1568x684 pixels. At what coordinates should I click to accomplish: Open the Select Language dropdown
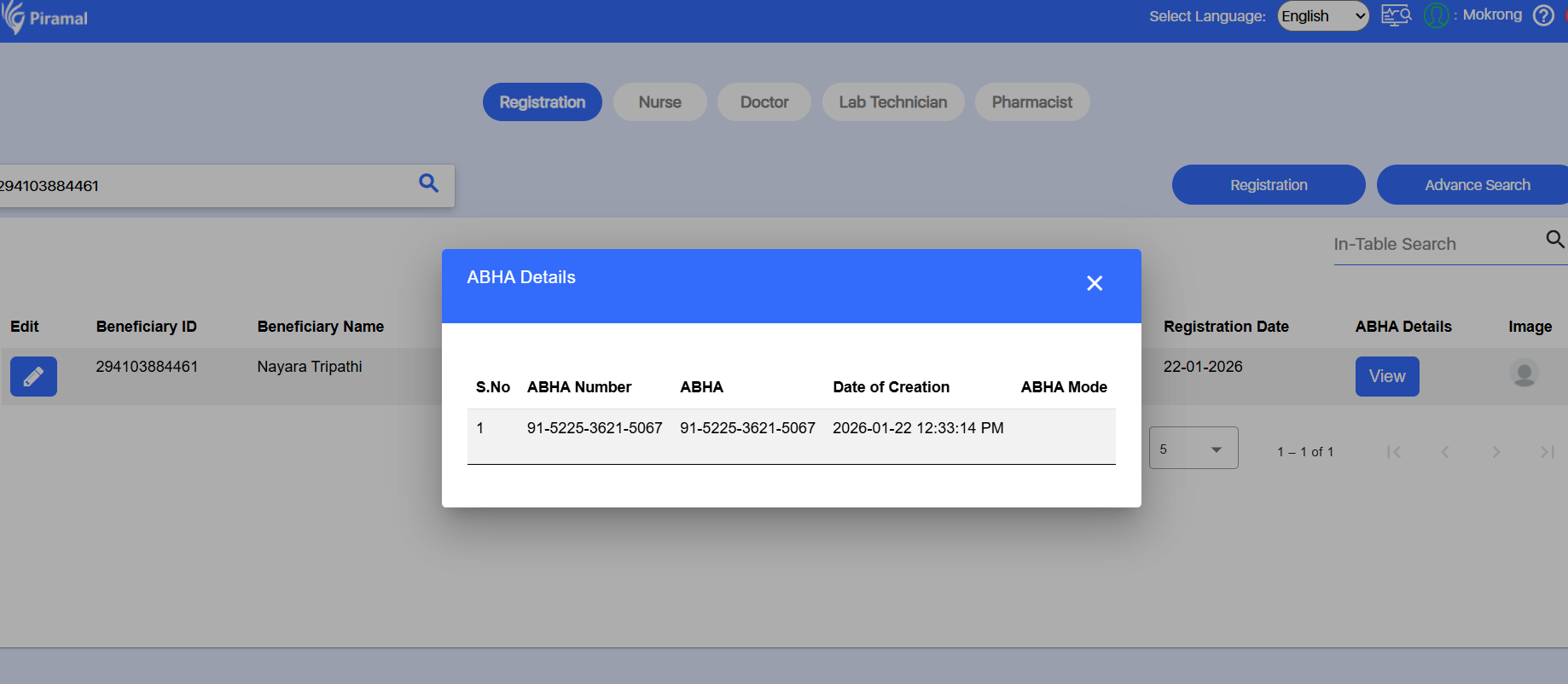pyautogui.click(x=1322, y=16)
